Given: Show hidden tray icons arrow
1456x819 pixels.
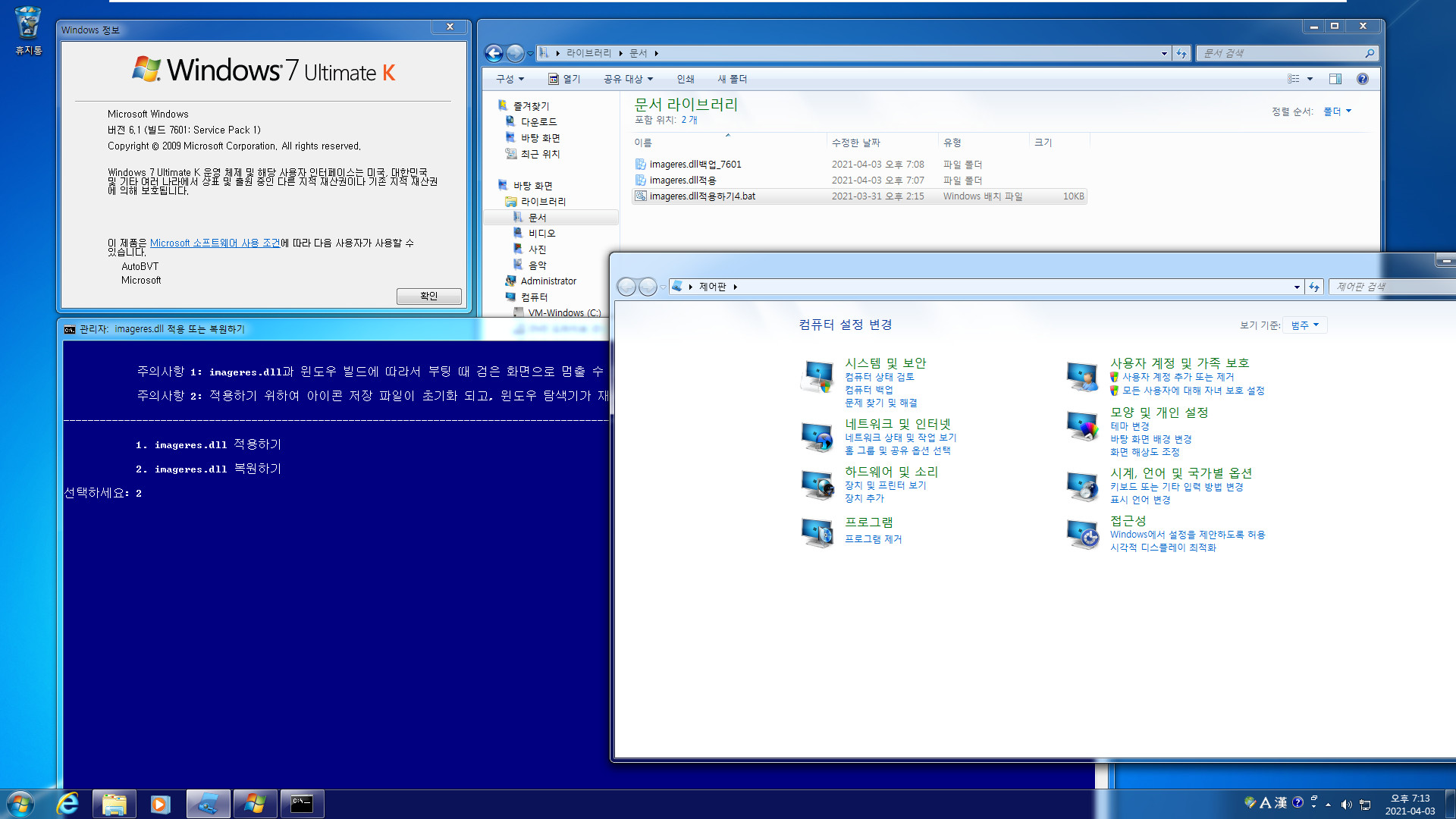Looking at the screenshot, I should point(1328,805).
